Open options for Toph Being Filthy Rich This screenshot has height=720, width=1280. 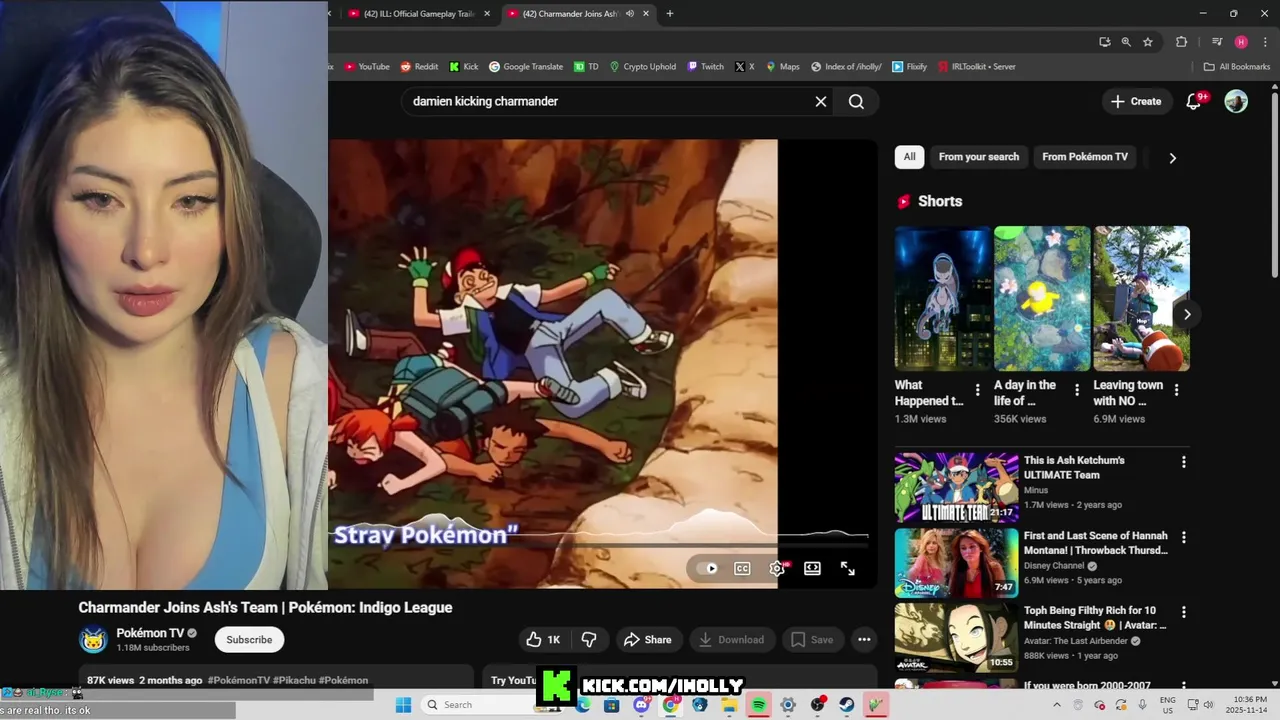click(x=1184, y=612)
